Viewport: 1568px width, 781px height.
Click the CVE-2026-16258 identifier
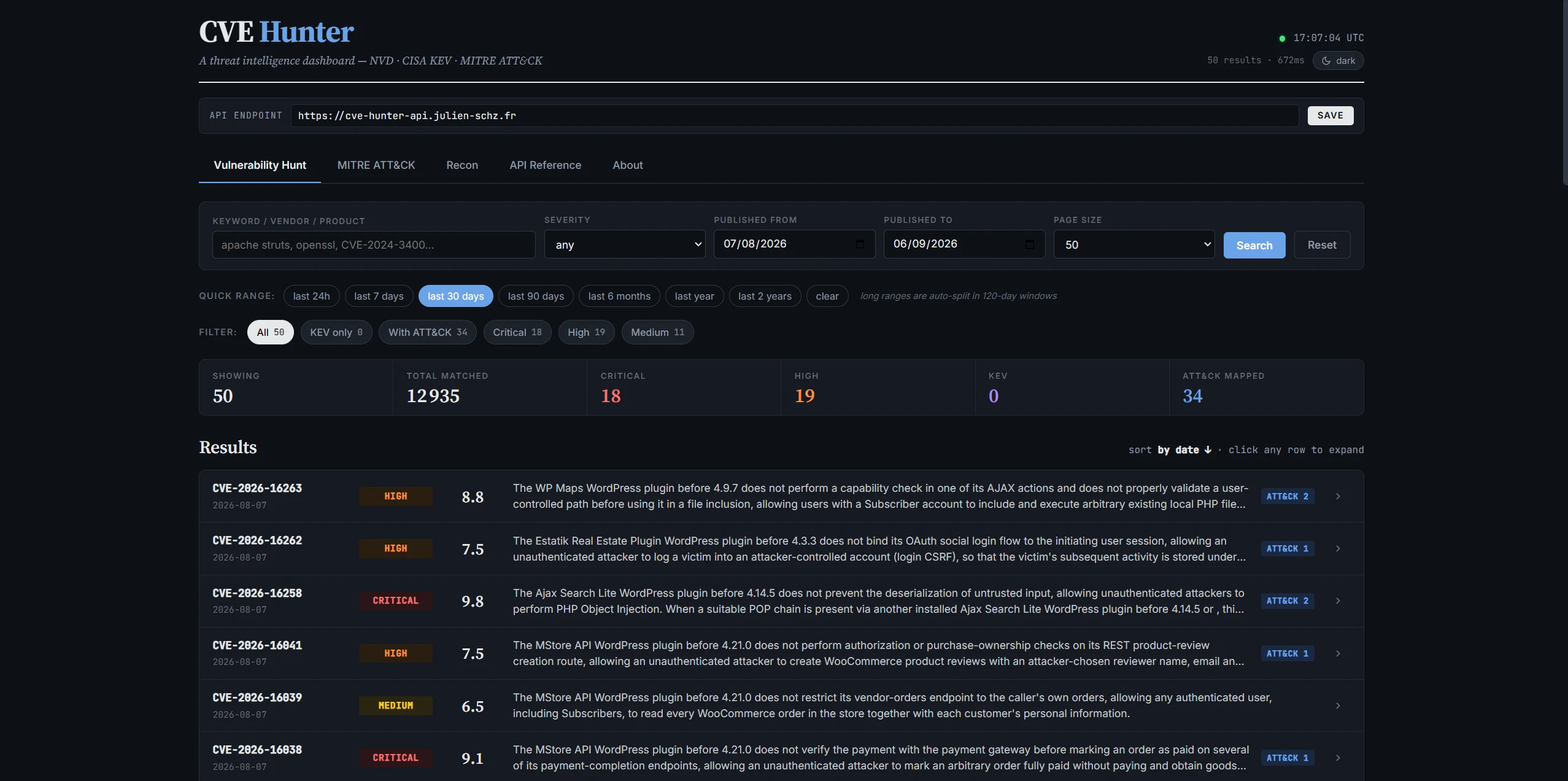pyautogui.click(x=257, y=593)
